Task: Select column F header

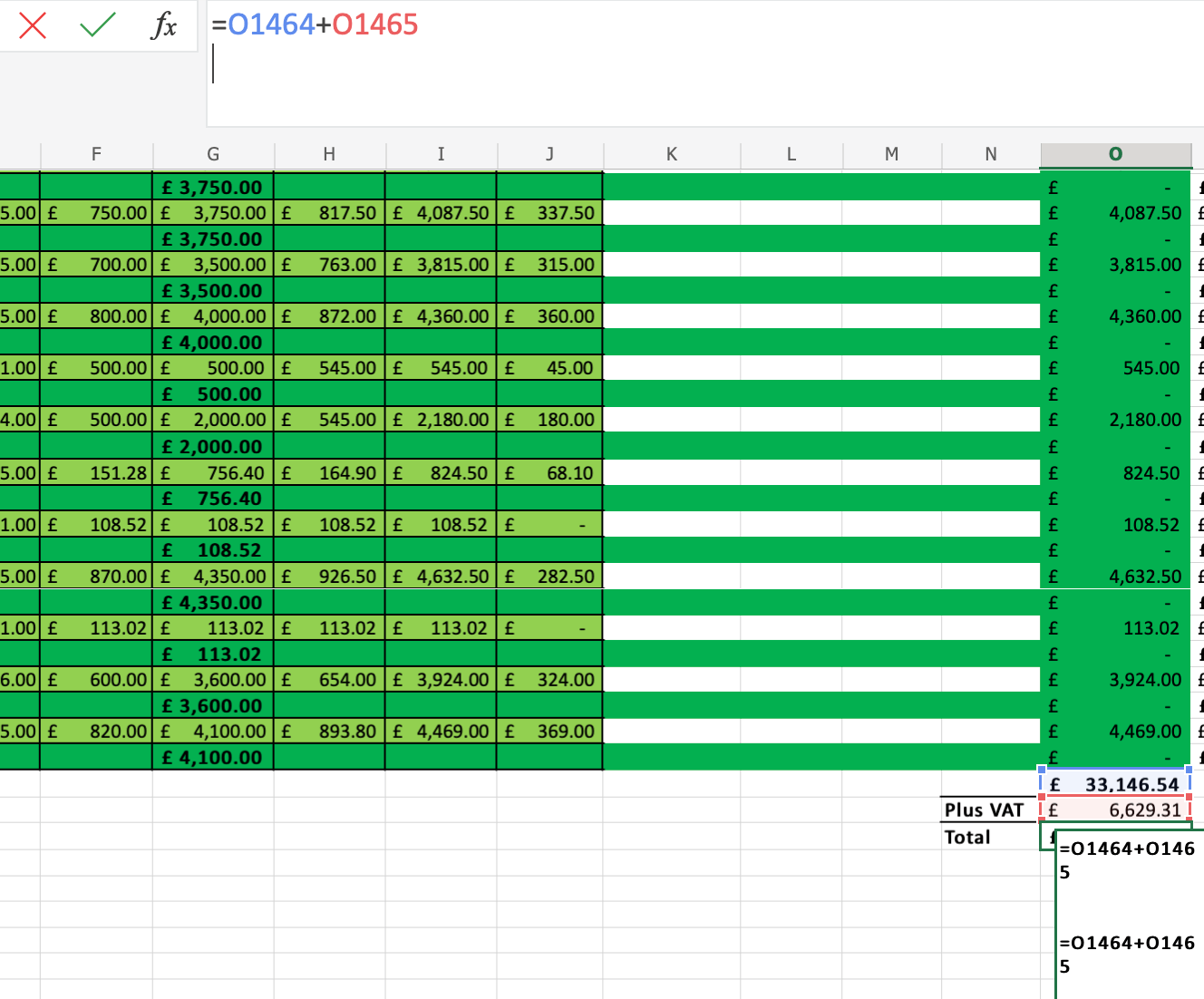Action: point(96,154)
